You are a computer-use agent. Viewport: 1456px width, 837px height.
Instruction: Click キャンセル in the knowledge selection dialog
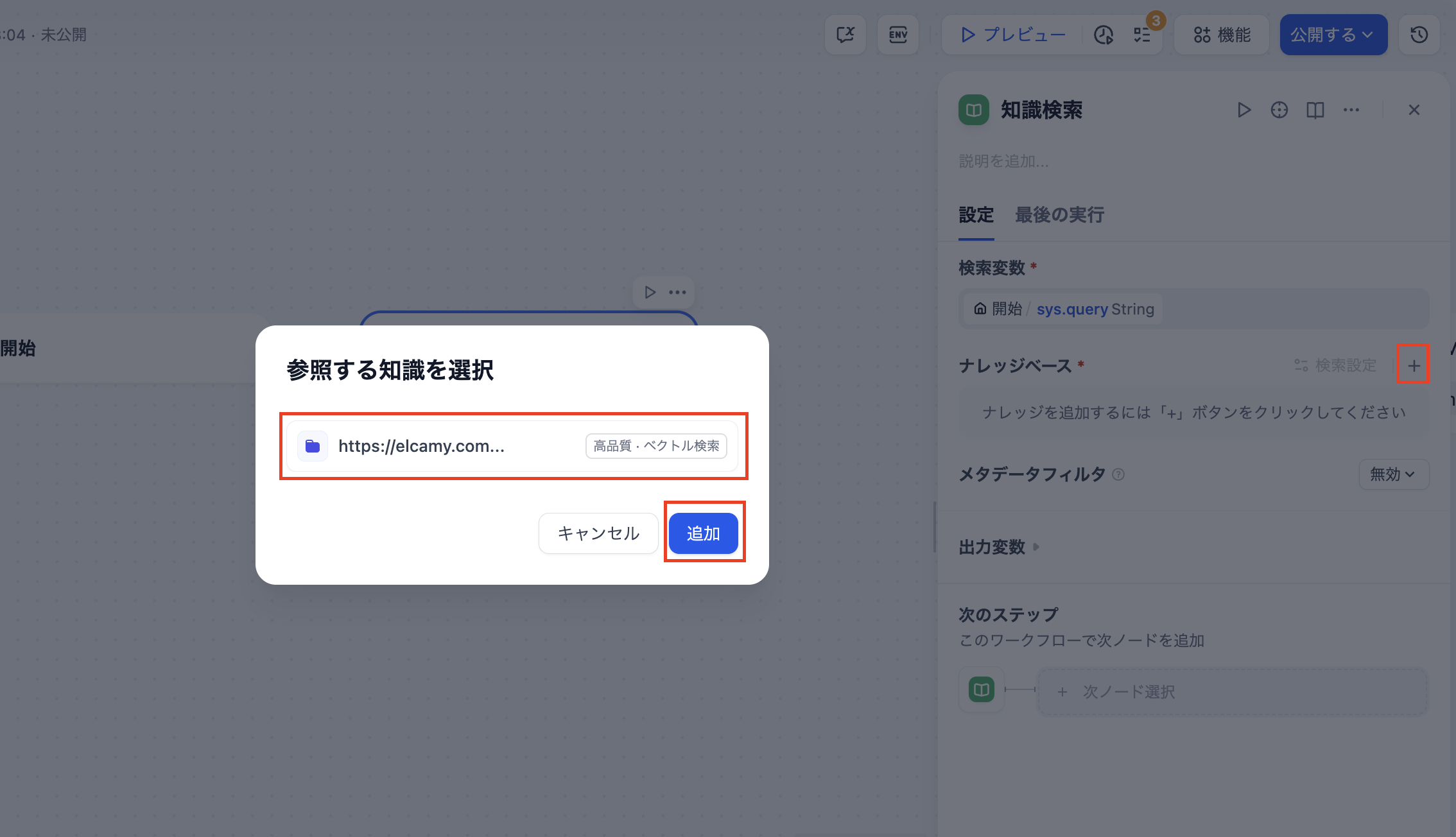598,533
